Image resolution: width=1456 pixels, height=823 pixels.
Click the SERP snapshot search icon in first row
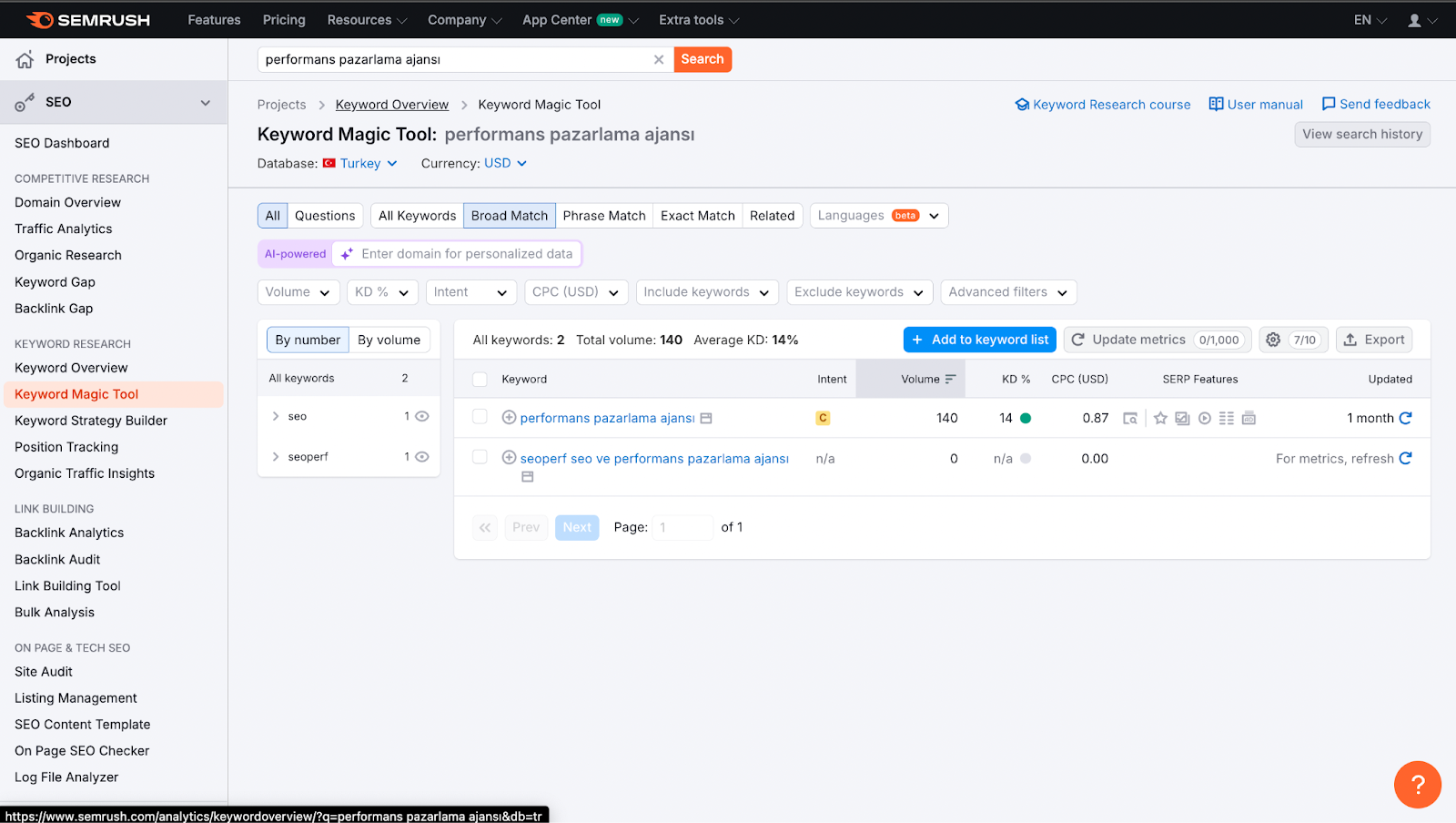(x=1130, y=419)
